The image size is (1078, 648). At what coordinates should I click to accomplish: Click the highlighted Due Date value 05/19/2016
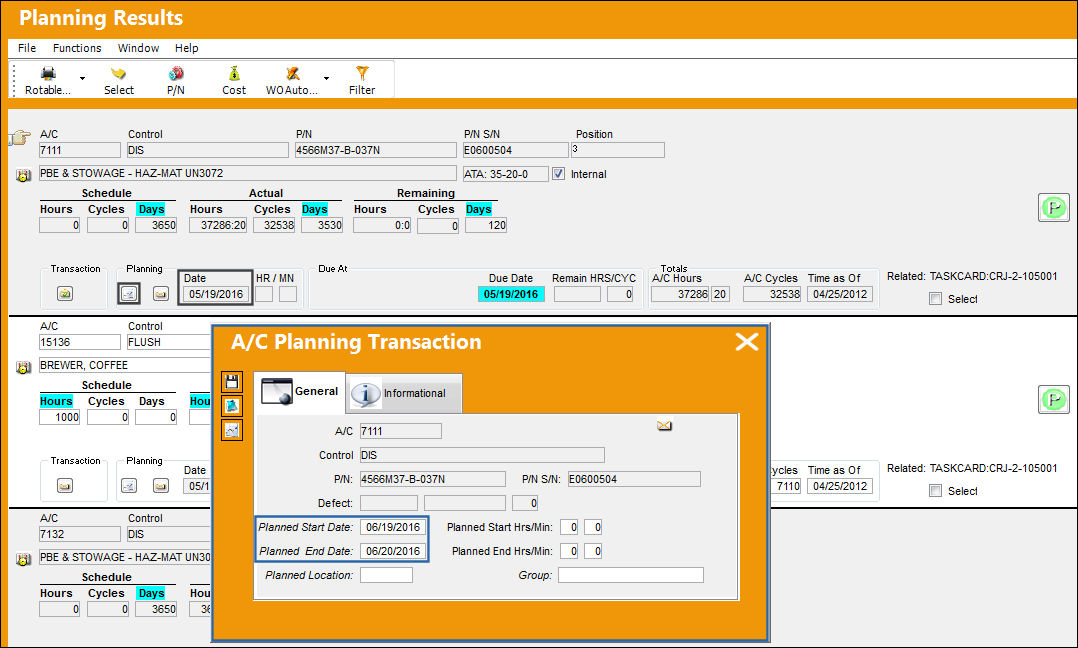[x=511, y=294]
